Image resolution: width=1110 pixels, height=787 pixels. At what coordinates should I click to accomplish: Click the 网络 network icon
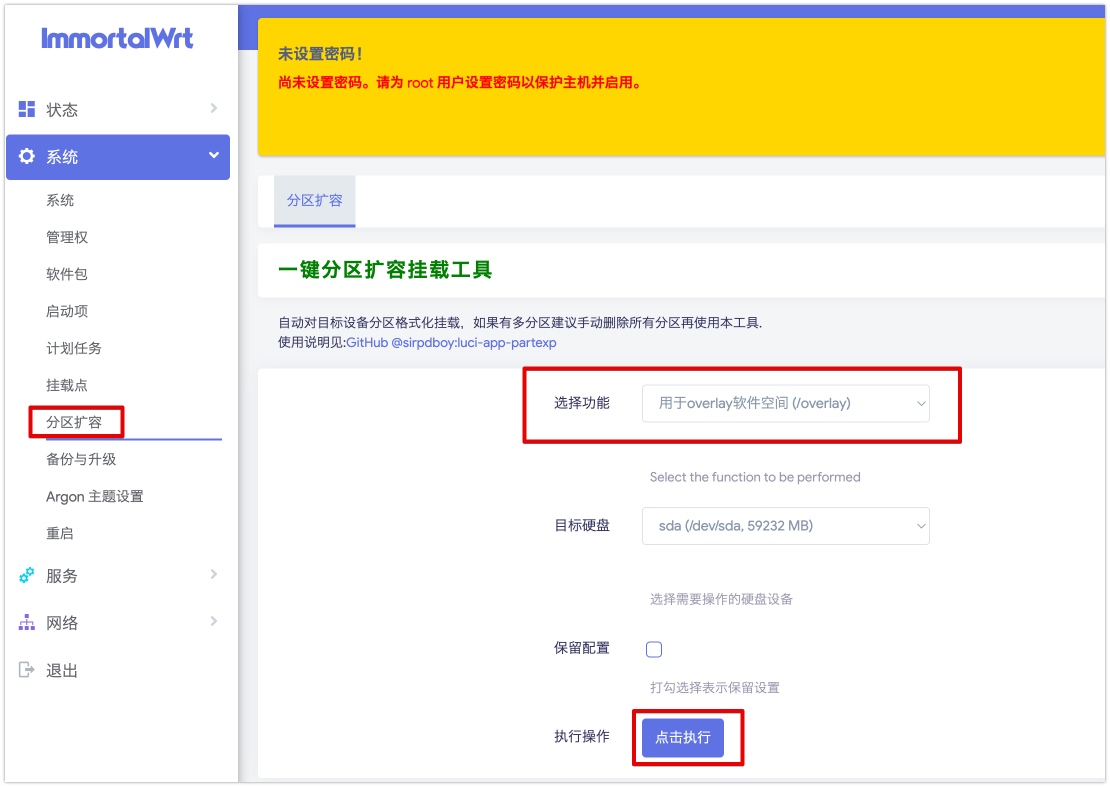point(26,622)
